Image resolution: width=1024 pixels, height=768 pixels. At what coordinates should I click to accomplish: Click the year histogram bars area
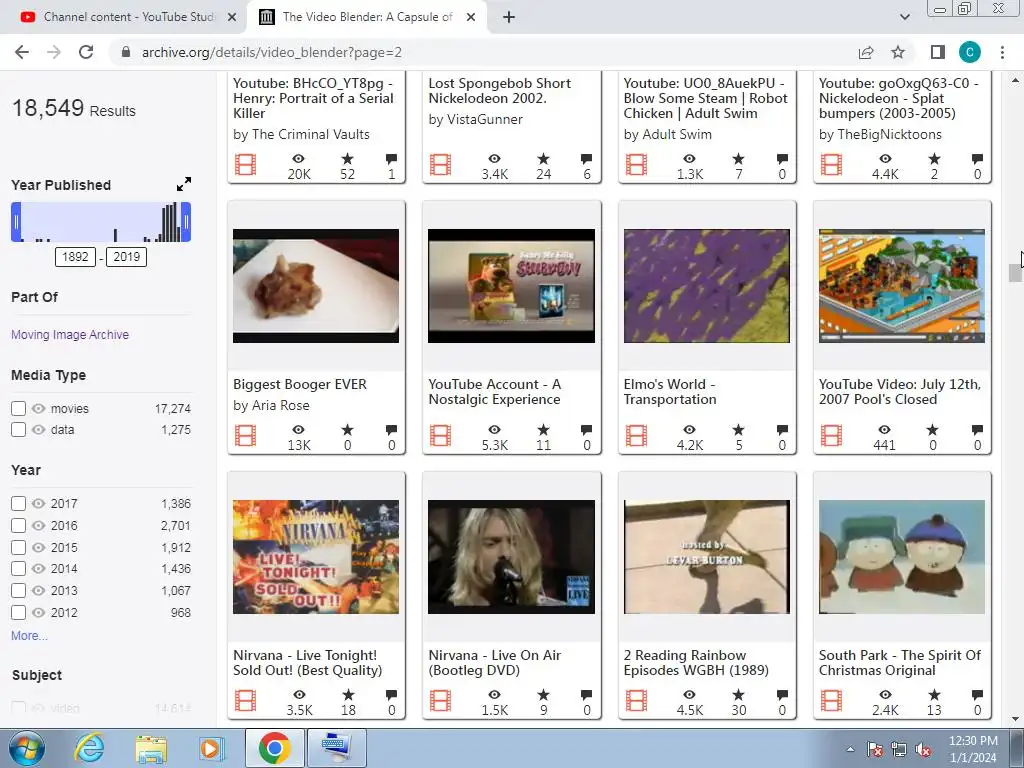[101, 222]
